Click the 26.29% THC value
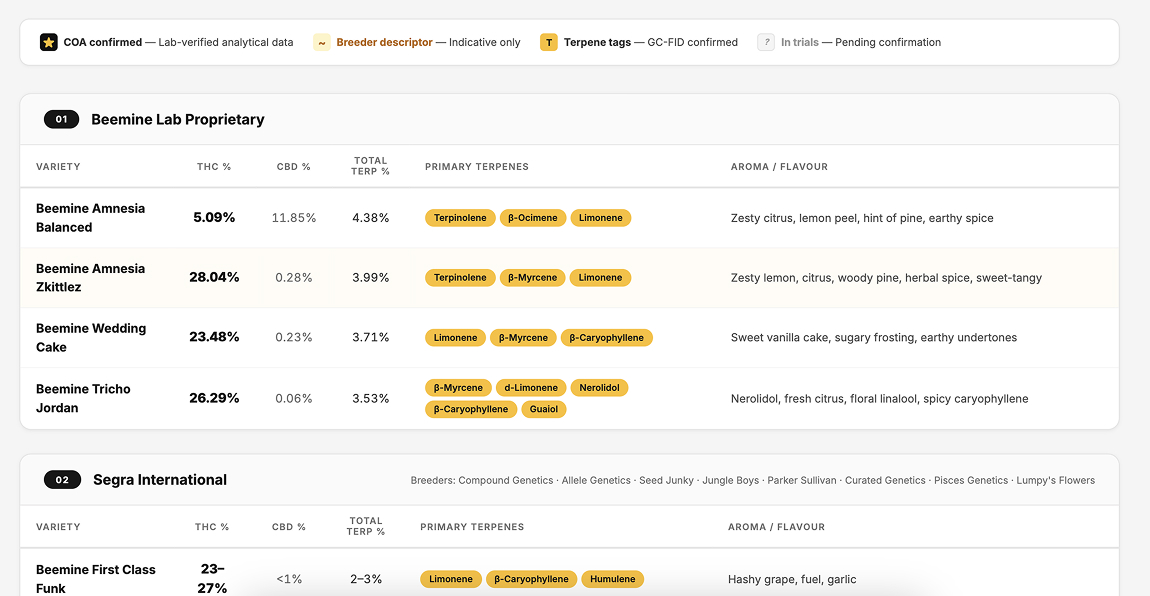This screenshot has height=596, width=1150. (x=214, y=398)
